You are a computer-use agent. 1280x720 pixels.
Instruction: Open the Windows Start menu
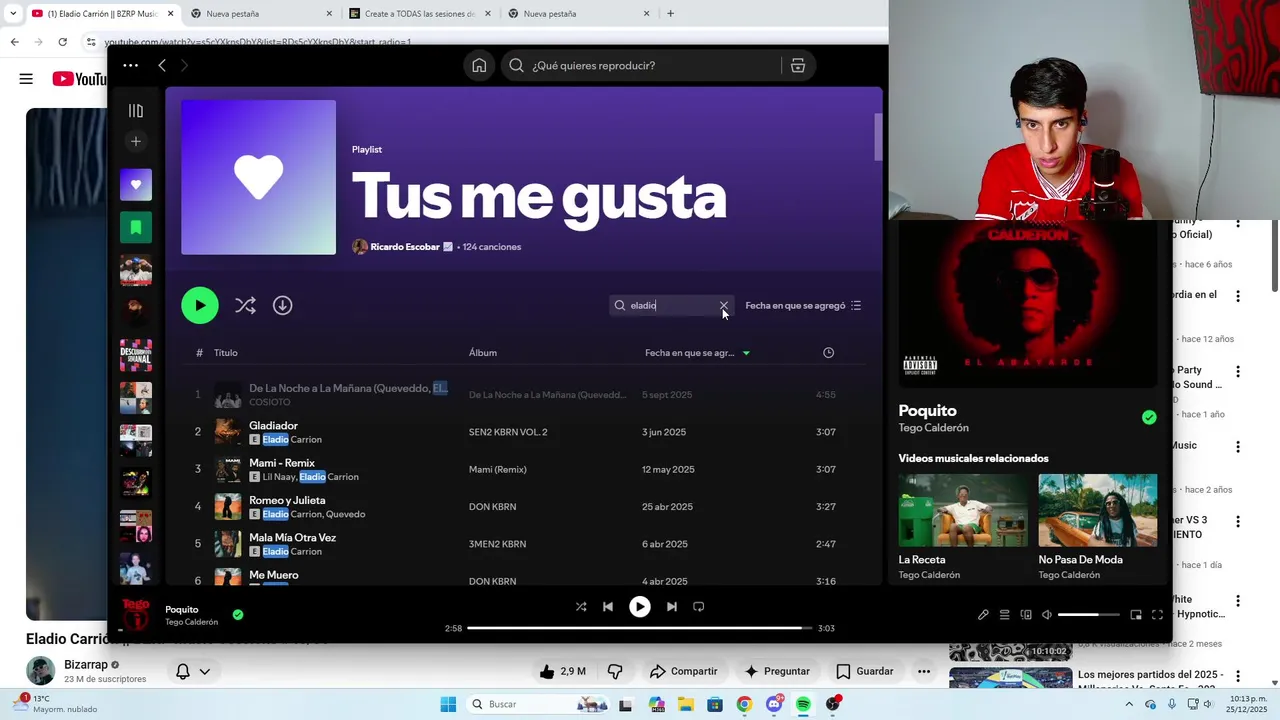(x=448, y=704)
